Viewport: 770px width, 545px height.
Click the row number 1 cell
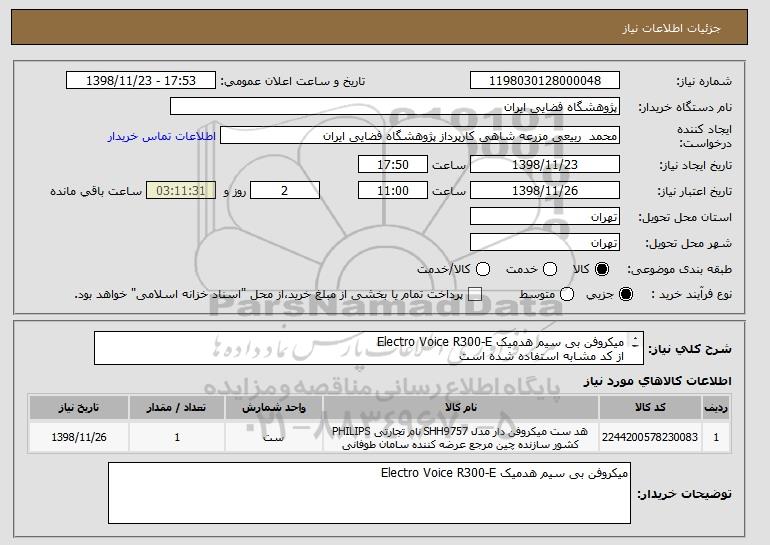716,437
